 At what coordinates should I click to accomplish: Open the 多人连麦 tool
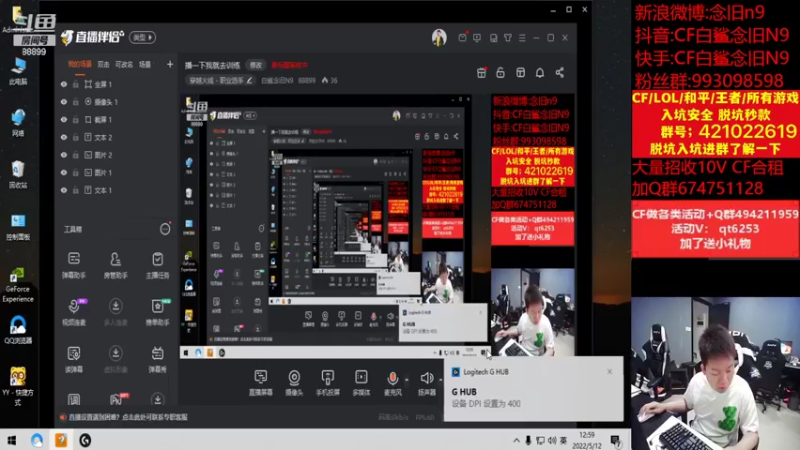[x=115, y=312]
